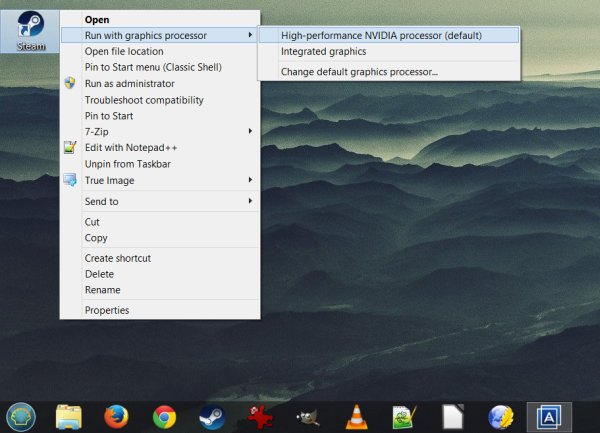Launch Google Chrome from the taskbar
The width and height of the screenshot is (600, 433).
[x=164, y=416]
